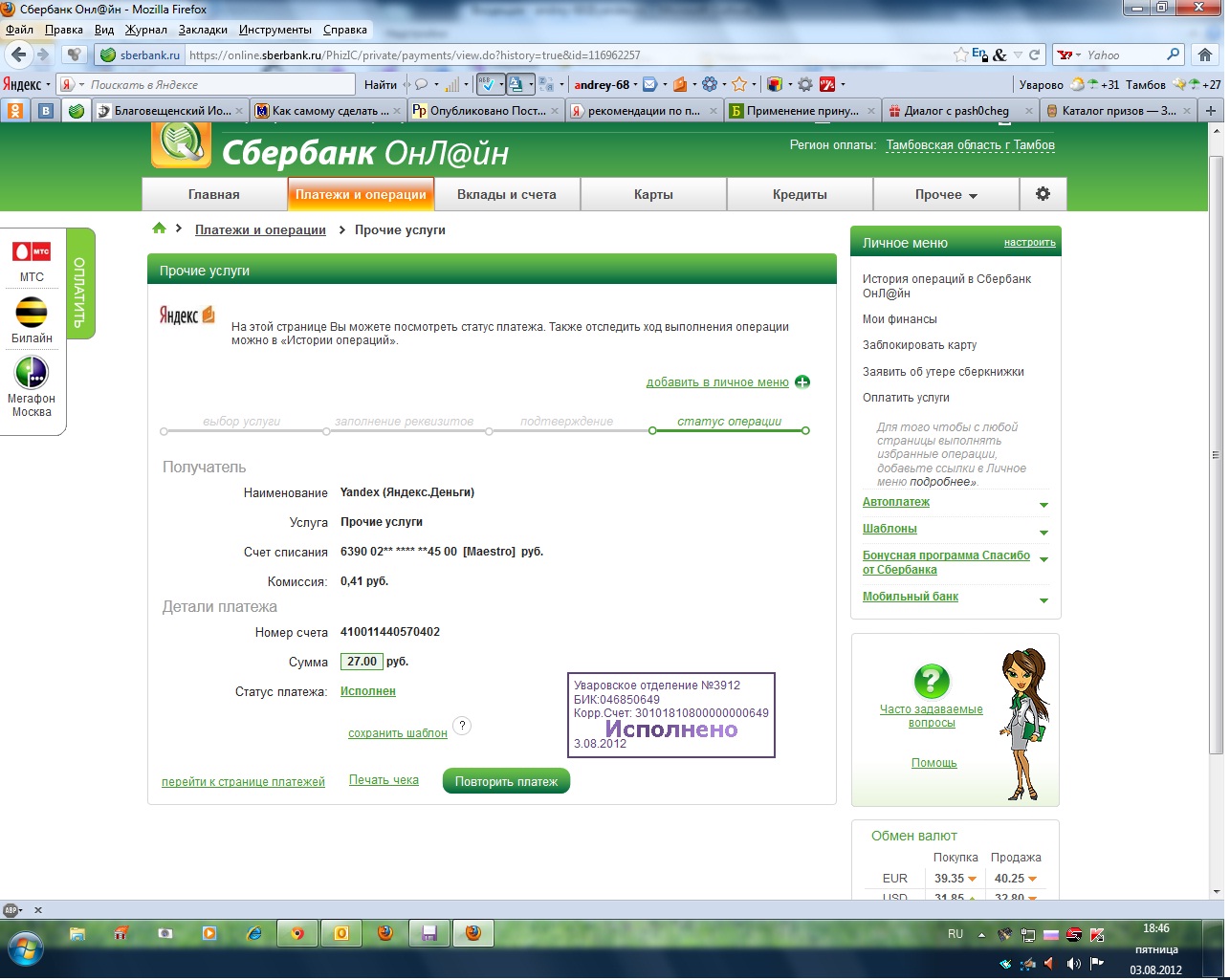This screenshot has width=1230, height=980.
Task: Click the Повторить платеж button
Action: [x=506, y=781]
